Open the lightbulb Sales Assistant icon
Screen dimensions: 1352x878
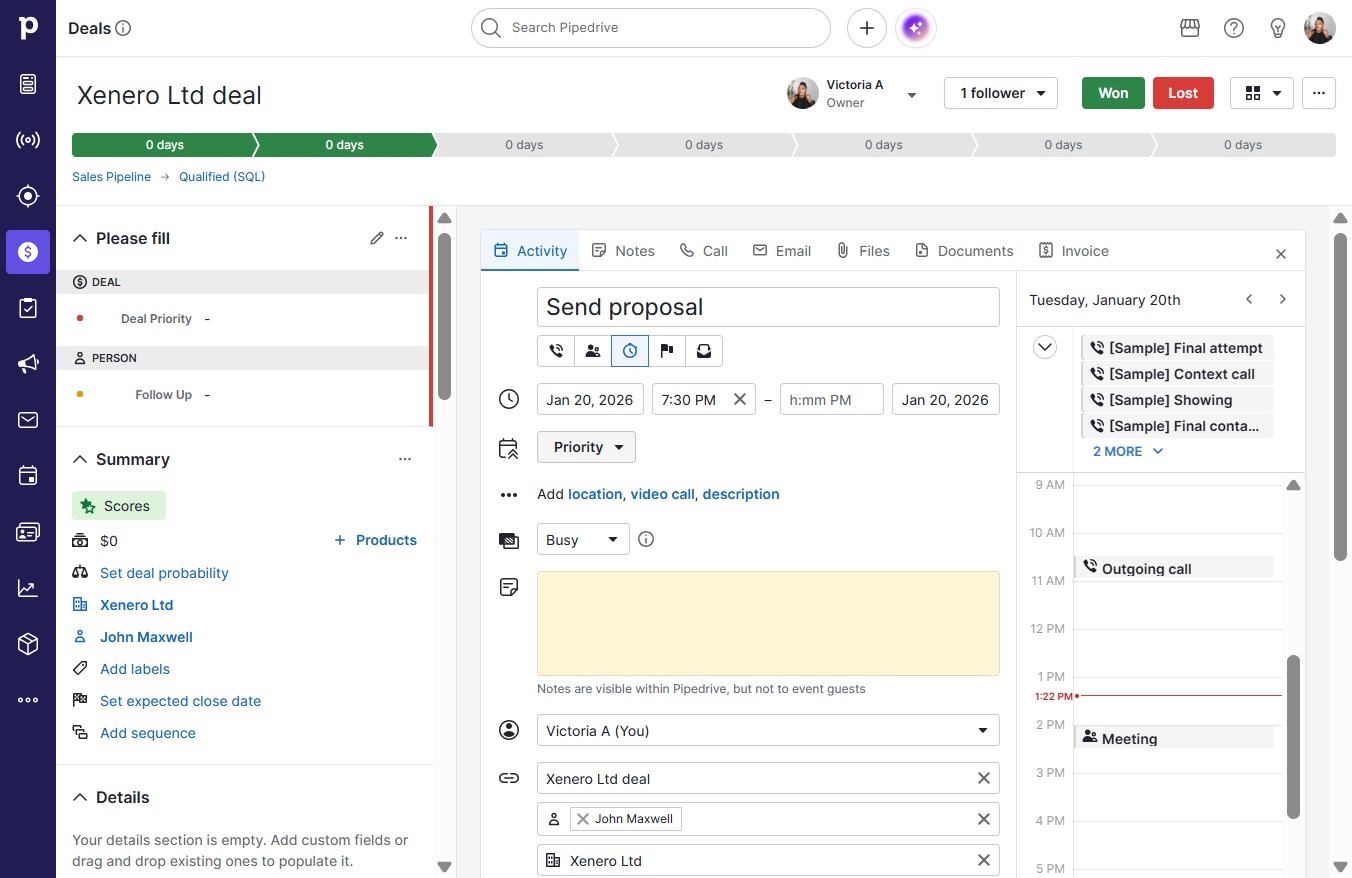coord(1278,28)
